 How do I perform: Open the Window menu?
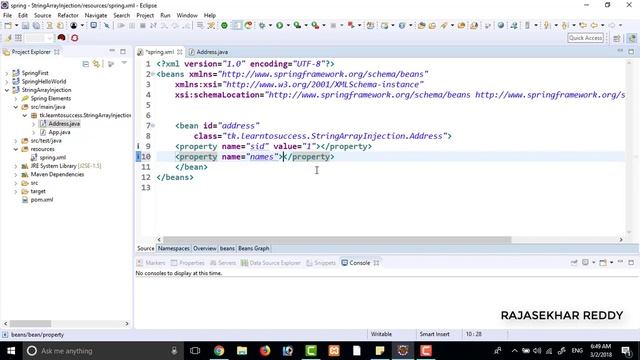click(x=187, y=15)
